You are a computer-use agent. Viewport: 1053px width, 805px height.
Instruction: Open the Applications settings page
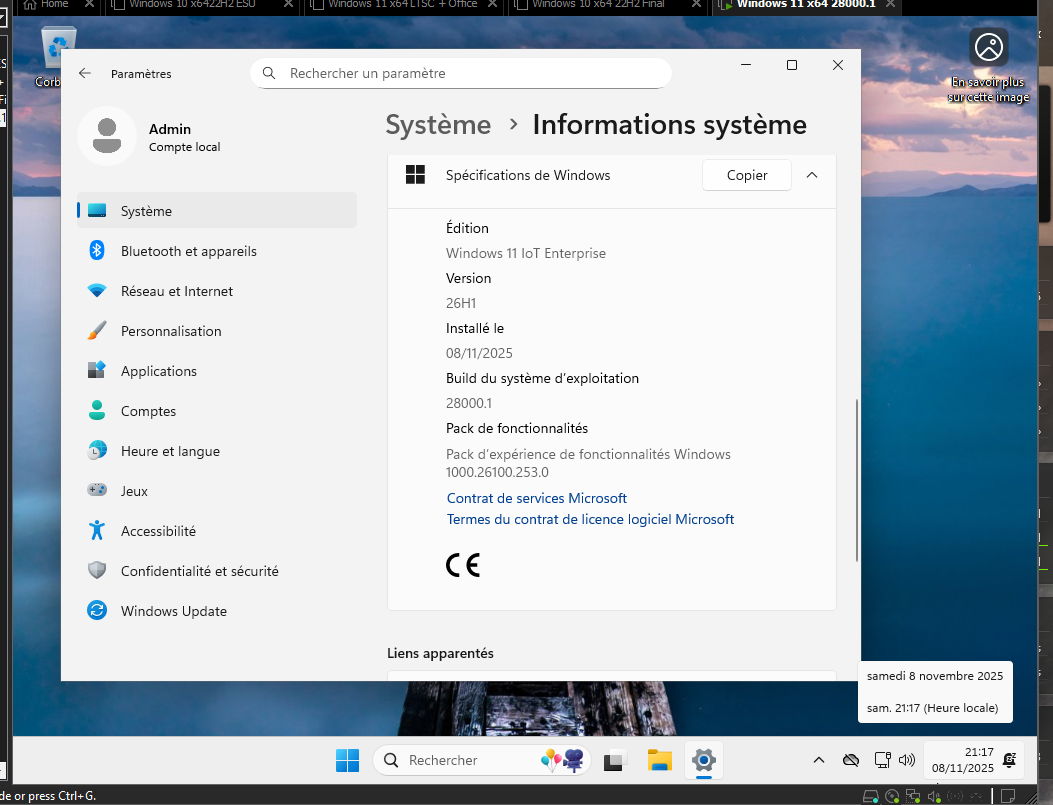pyautogui.click(x=158, y=371)
